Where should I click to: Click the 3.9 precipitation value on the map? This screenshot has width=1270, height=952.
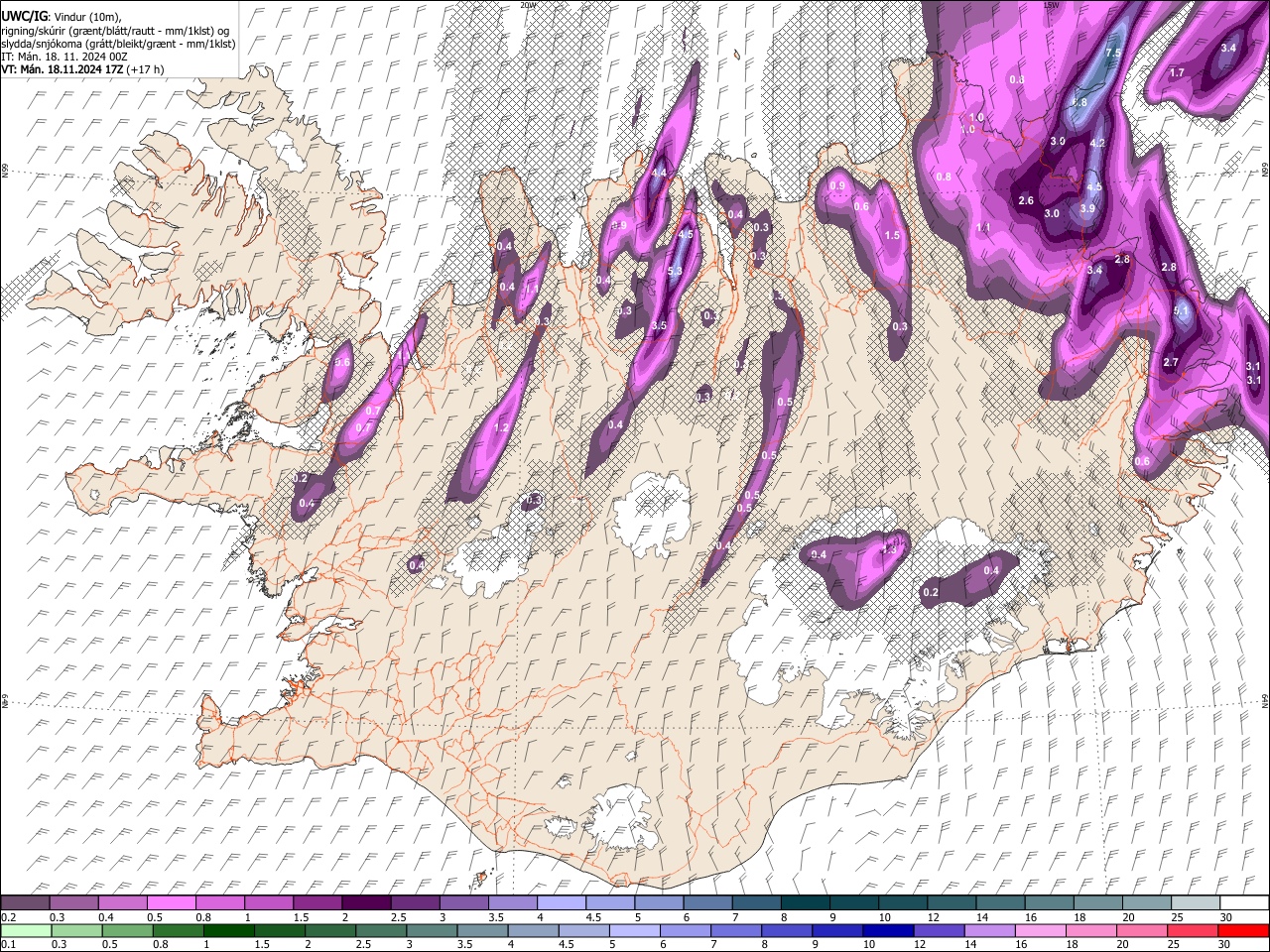(x=1087, y=208)
